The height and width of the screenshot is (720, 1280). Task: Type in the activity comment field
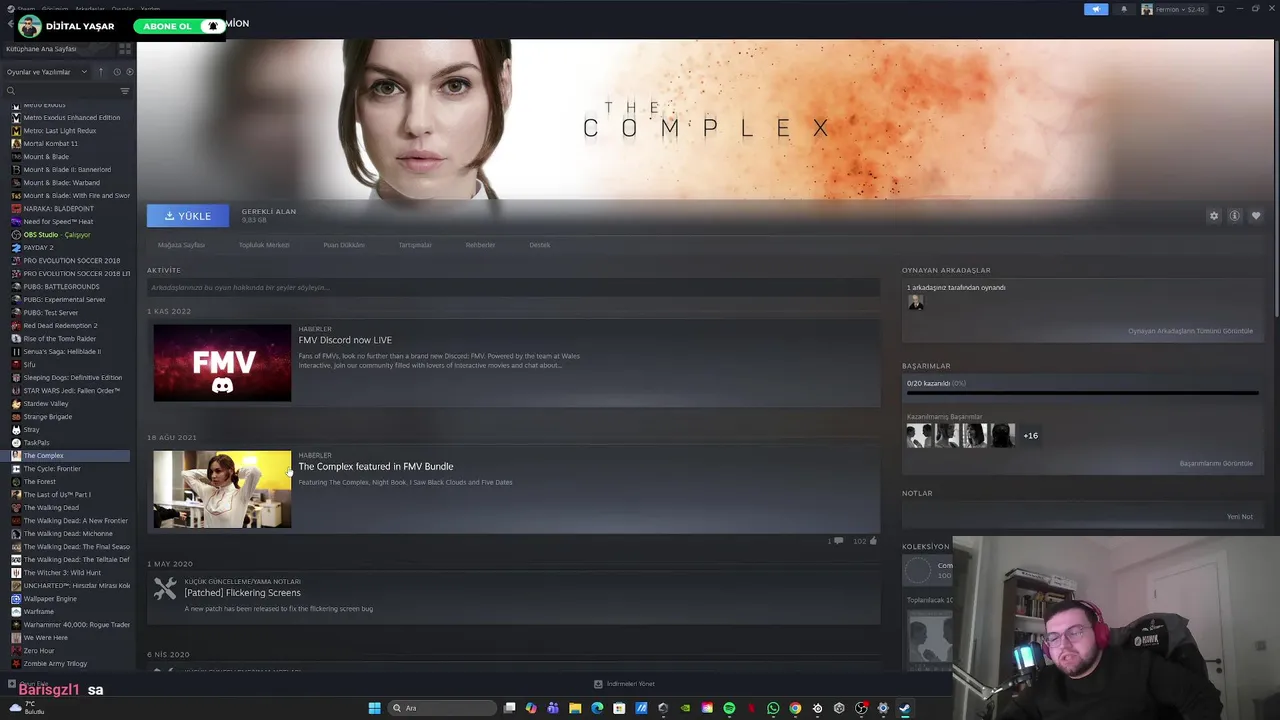(x=513, y=288)
